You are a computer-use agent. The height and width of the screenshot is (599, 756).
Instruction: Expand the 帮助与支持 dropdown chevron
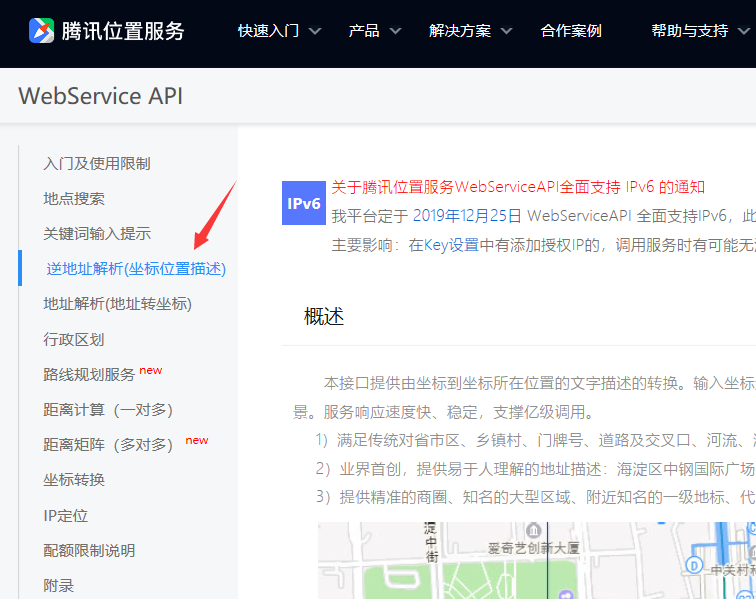pyautogui.click(x=744, y=31)
